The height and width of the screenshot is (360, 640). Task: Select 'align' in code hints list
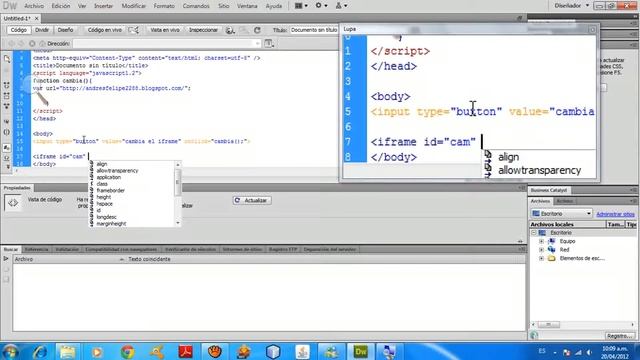pos(102,164)
